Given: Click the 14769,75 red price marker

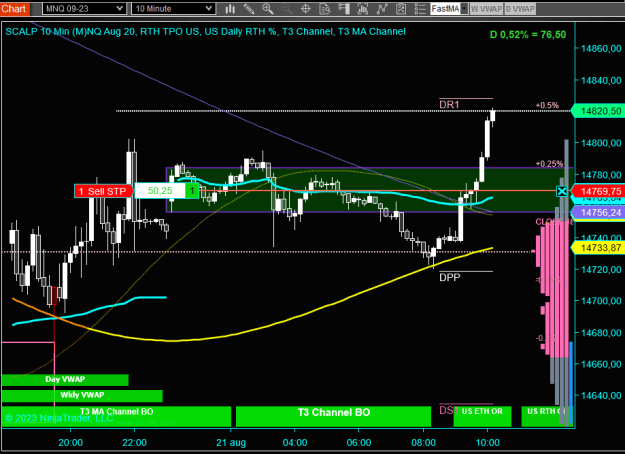Looking at the screenshot, I should click(598, 191).
